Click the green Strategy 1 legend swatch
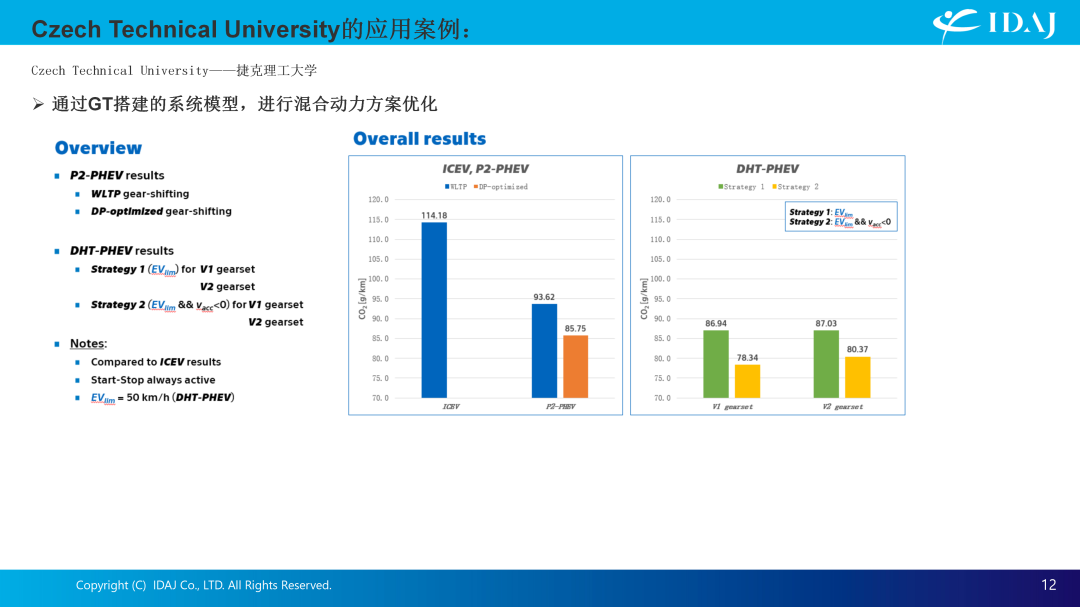Image resolution: width=1080 pixels, height=607 pixels. coord(720,187)
